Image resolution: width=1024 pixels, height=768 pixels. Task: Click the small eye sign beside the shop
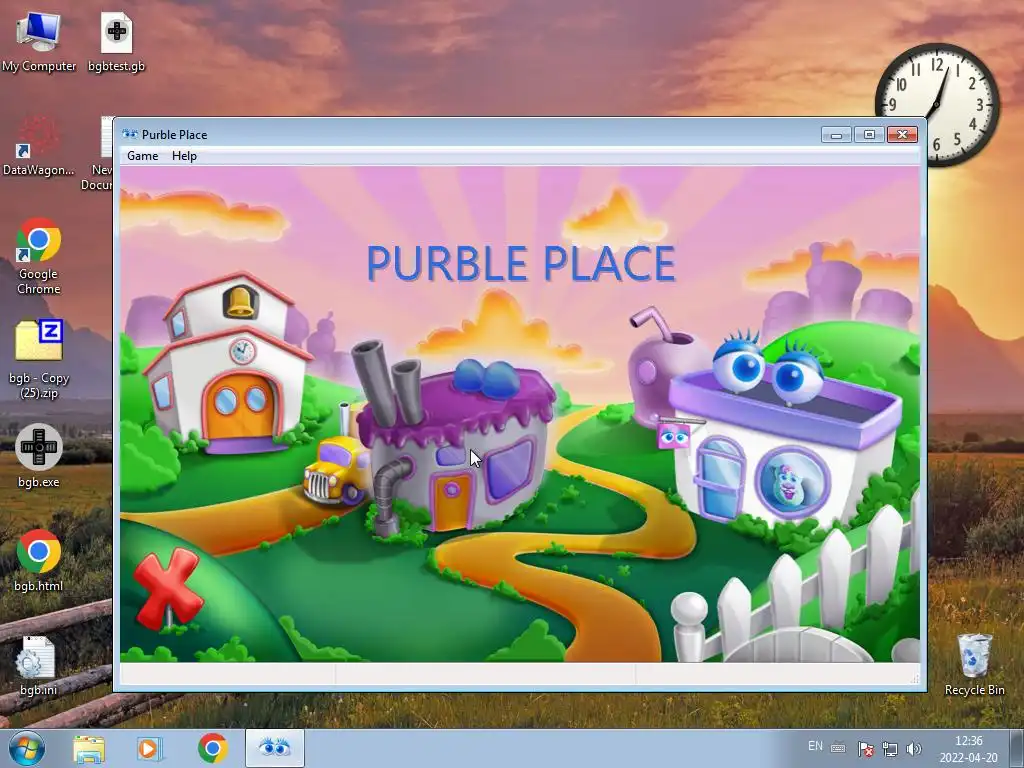673,436
